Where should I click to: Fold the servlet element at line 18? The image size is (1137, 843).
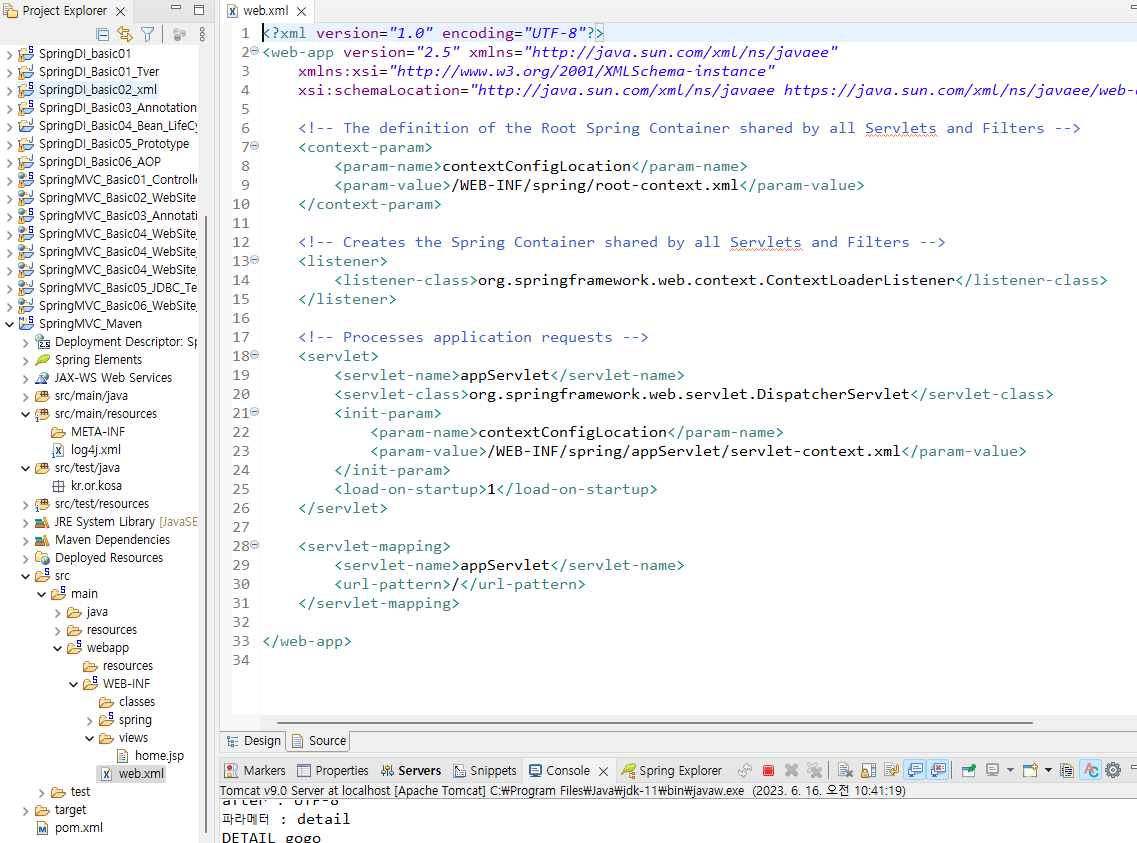click(255, 355)
